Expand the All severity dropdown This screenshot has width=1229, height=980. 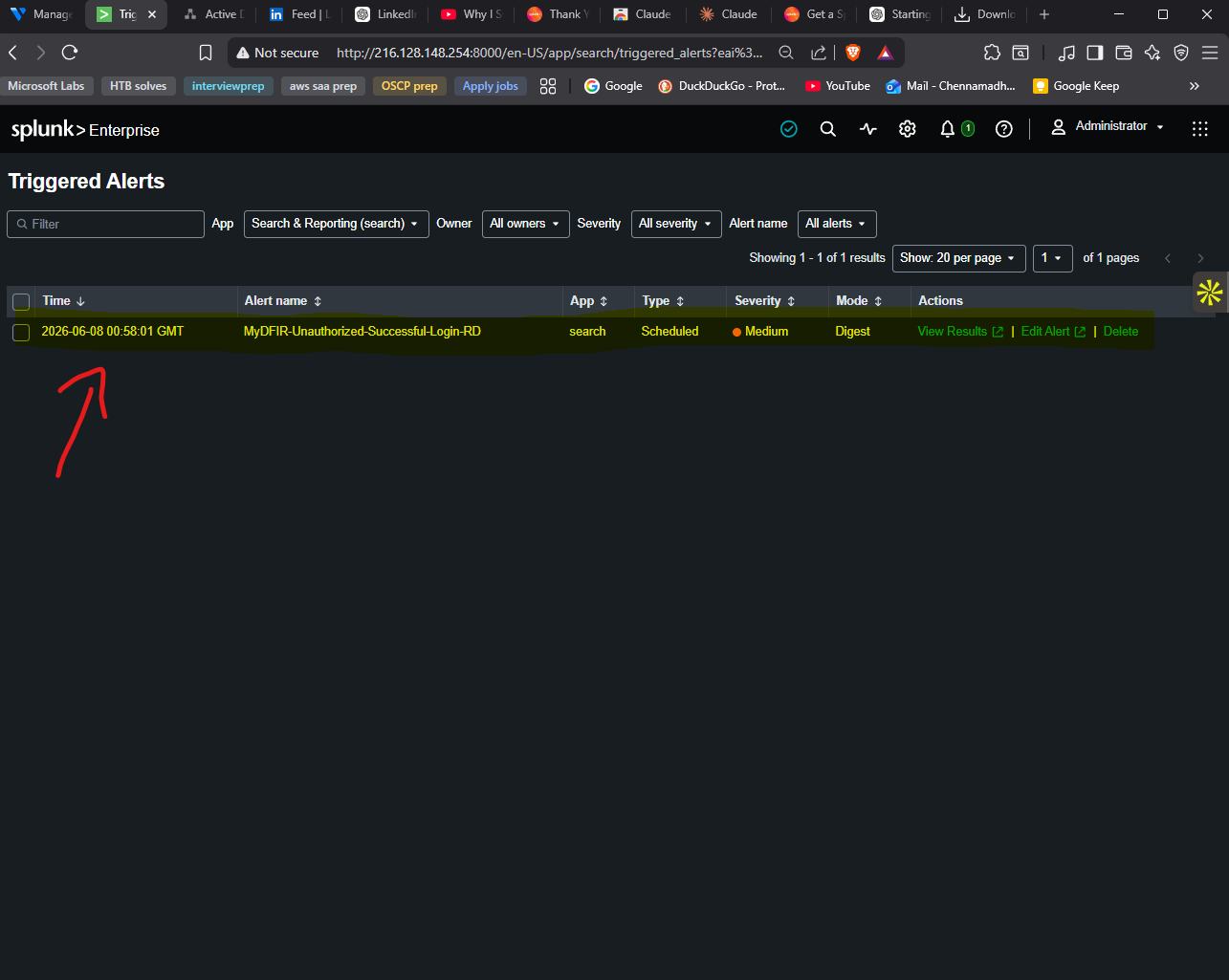coord(676,224)
